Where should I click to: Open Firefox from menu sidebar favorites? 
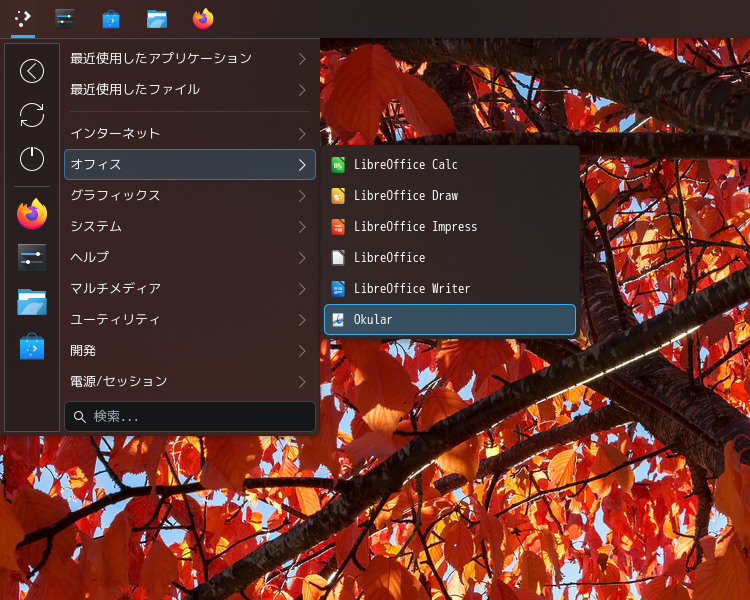(32, 214)
